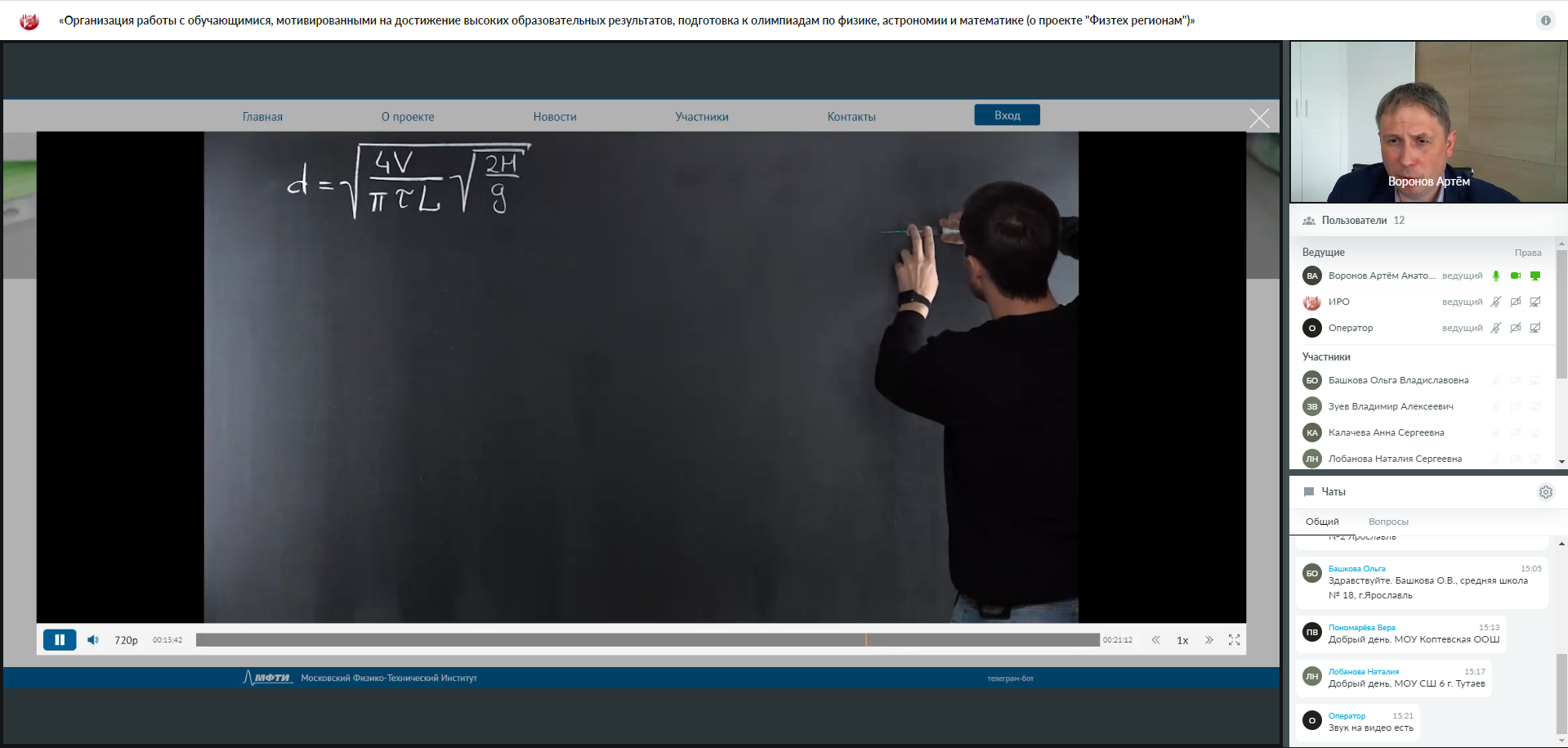The width and height of the screenshot is (1568, 748).
Task: Open the О проекте menu item
Action: click(408, 117)
